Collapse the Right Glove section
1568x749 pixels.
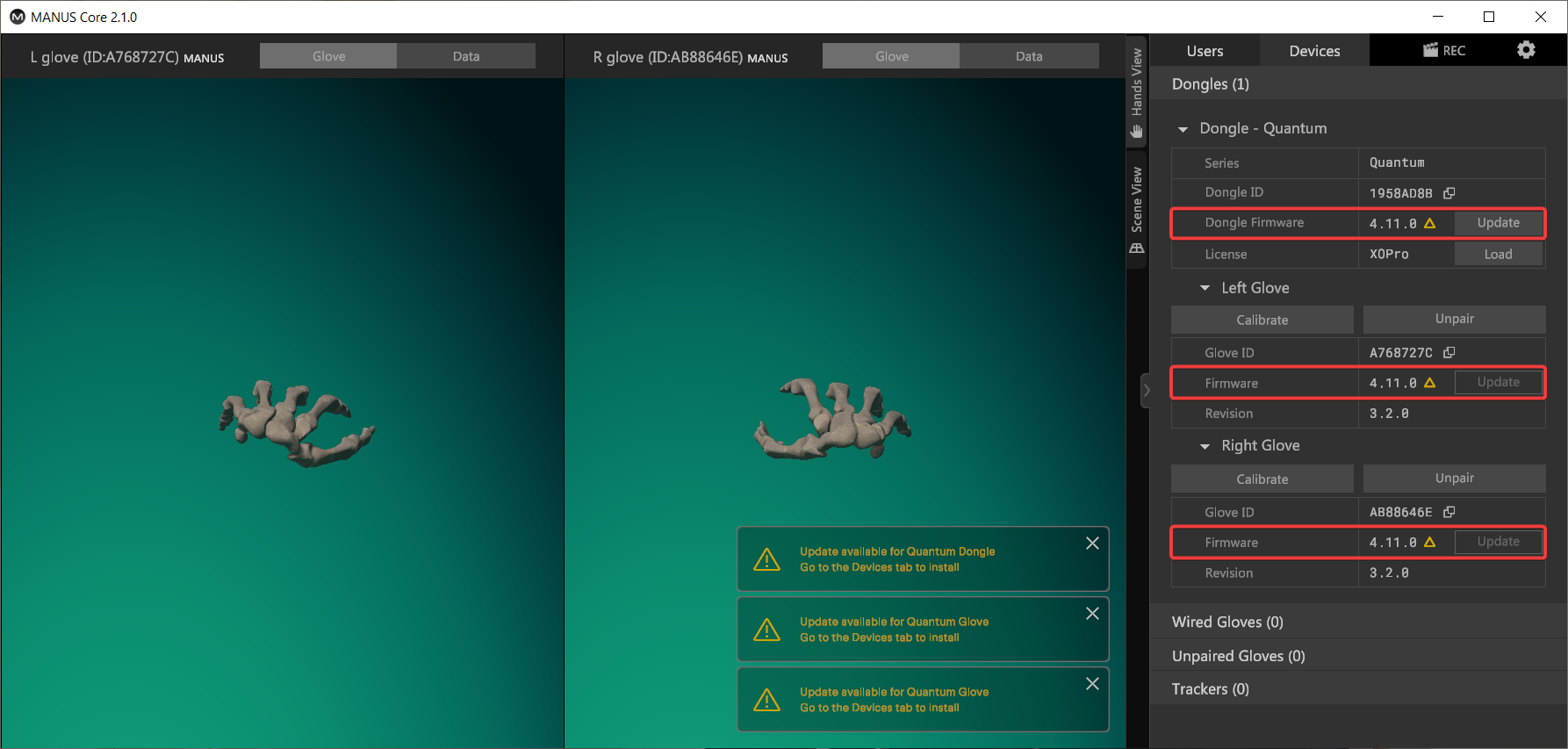coord(1205,446)
